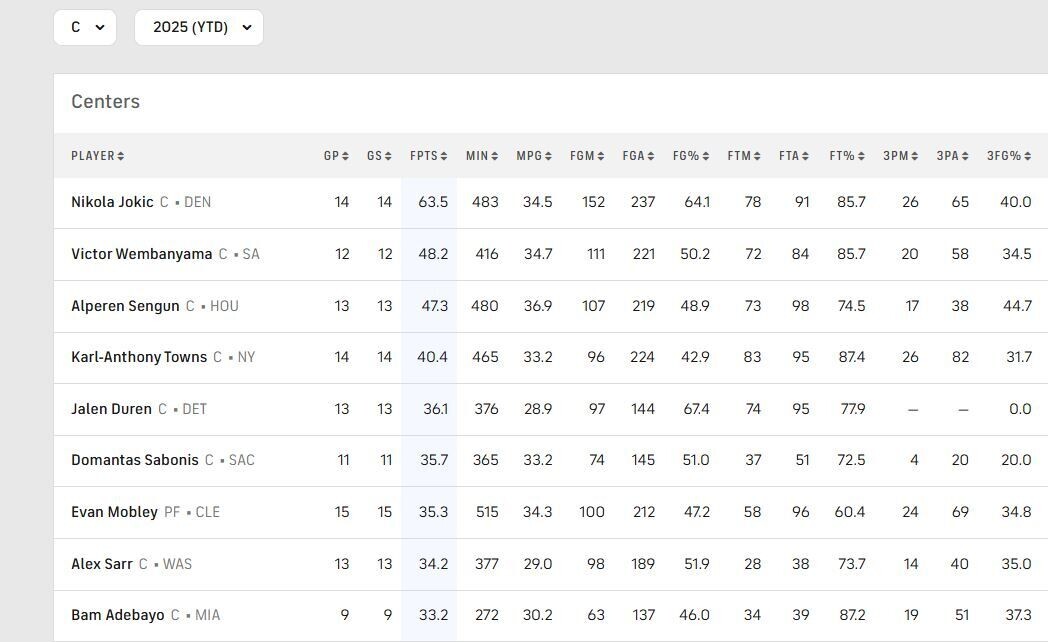
Task: Sort by FT% column arrows
Action: tap(861, 156)
